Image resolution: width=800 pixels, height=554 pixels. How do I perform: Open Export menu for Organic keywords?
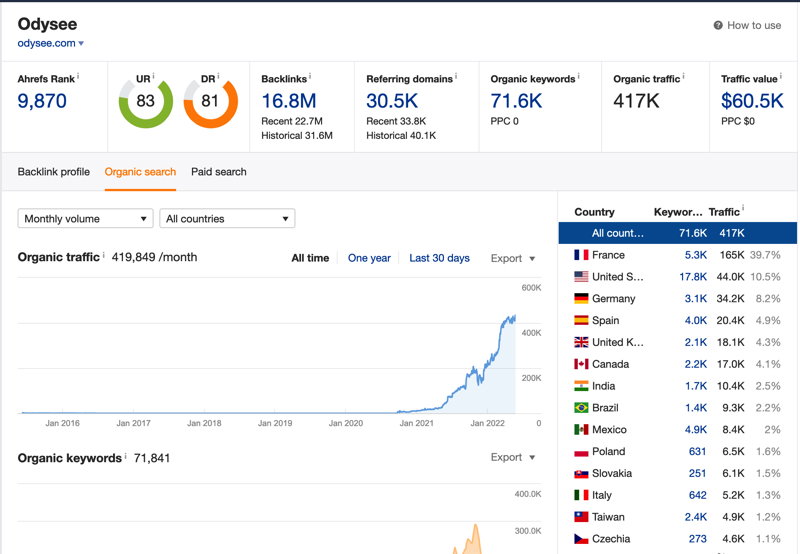pyautogui.click(x=513, y=457)
